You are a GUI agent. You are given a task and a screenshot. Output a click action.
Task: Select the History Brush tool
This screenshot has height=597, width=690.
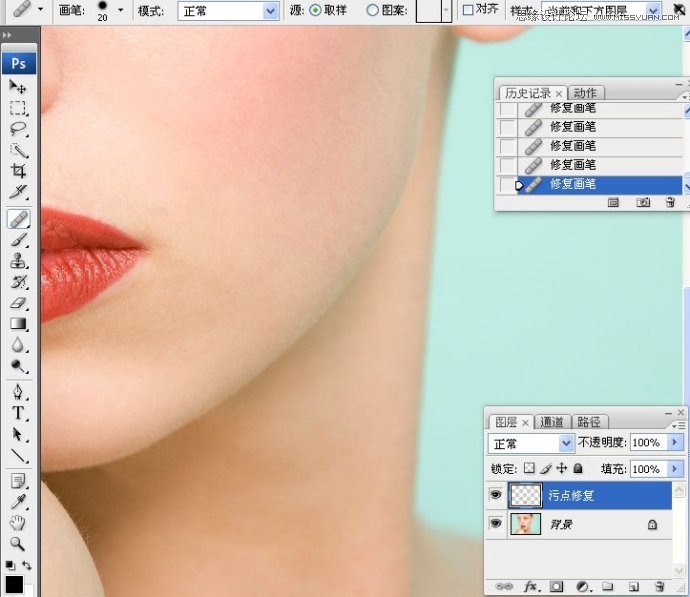(x=18, y=282)
